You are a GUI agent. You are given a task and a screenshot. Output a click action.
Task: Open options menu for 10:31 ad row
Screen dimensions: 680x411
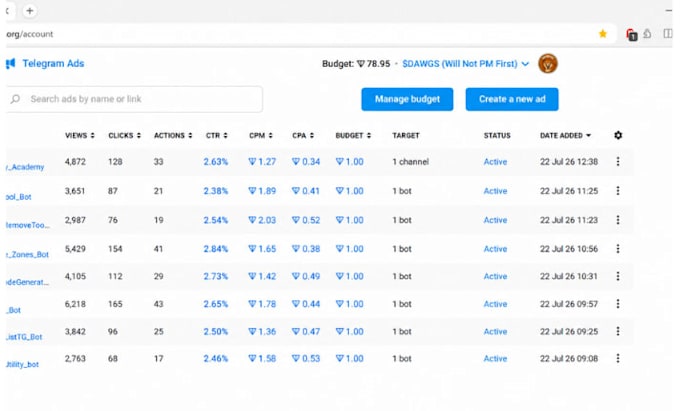[618, 276]
